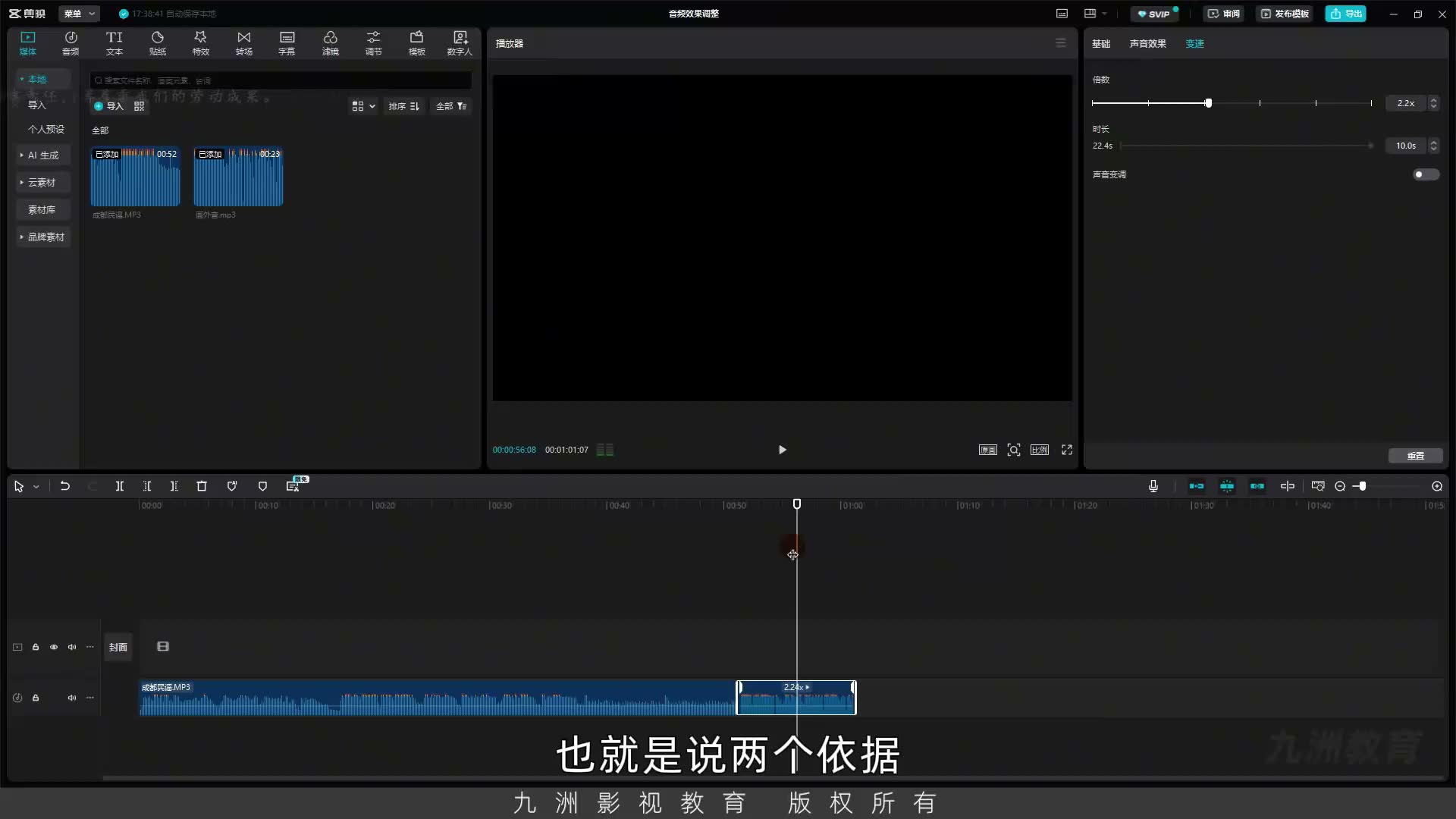Click the 审阅 review button
1456x819 pixels.
(x=1223, y=14)
